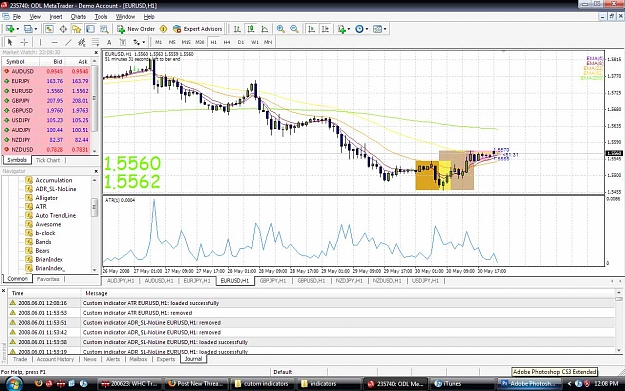The image size is (625, 391).
Task: Click the yellow MetaQuotes Language Editor icon
Action: [163, 29]
